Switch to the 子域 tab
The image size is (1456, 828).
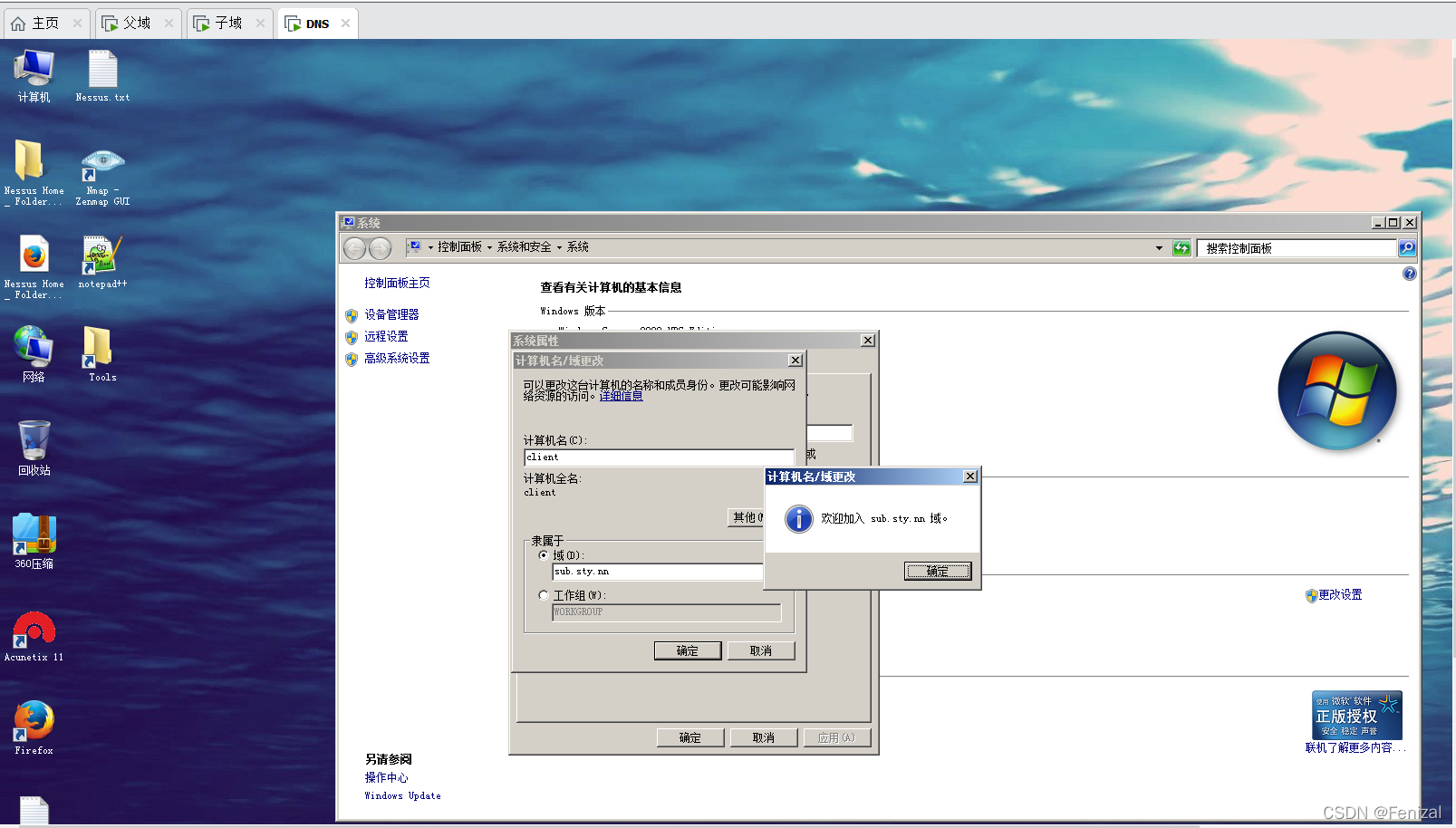click(229, 24)
